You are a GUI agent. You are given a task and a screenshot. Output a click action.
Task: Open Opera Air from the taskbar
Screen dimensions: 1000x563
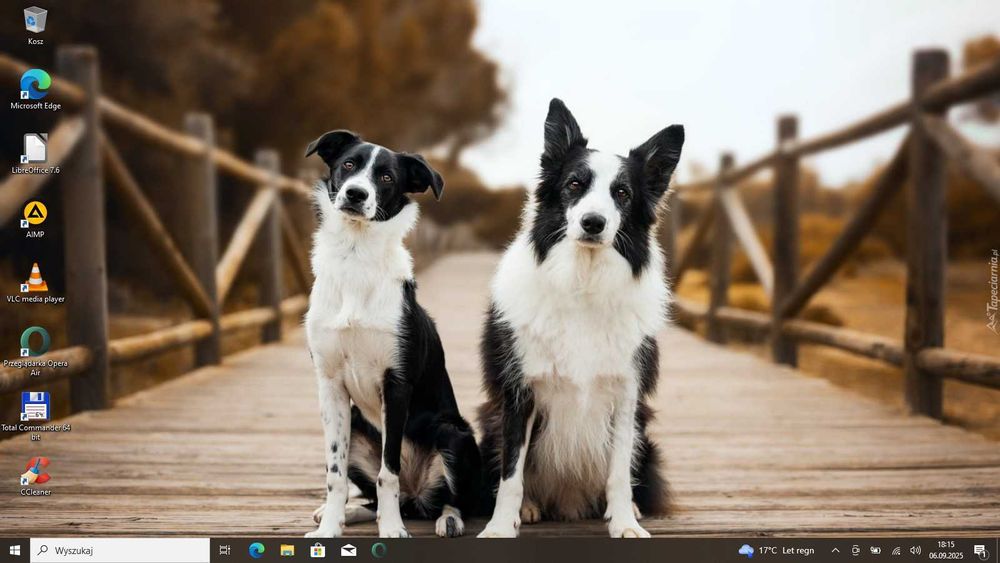point(379,550)
